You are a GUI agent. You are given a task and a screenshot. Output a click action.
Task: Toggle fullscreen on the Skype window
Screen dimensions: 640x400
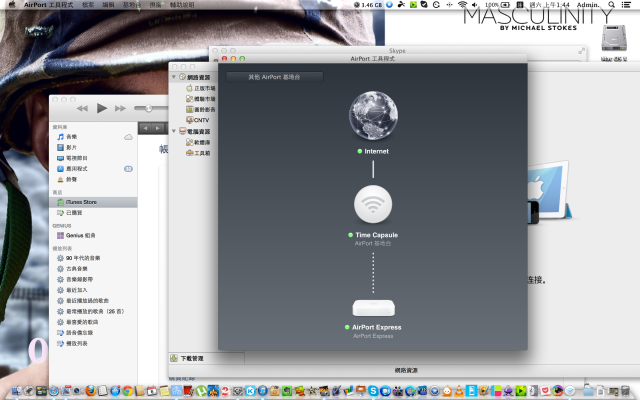(581, 51)
